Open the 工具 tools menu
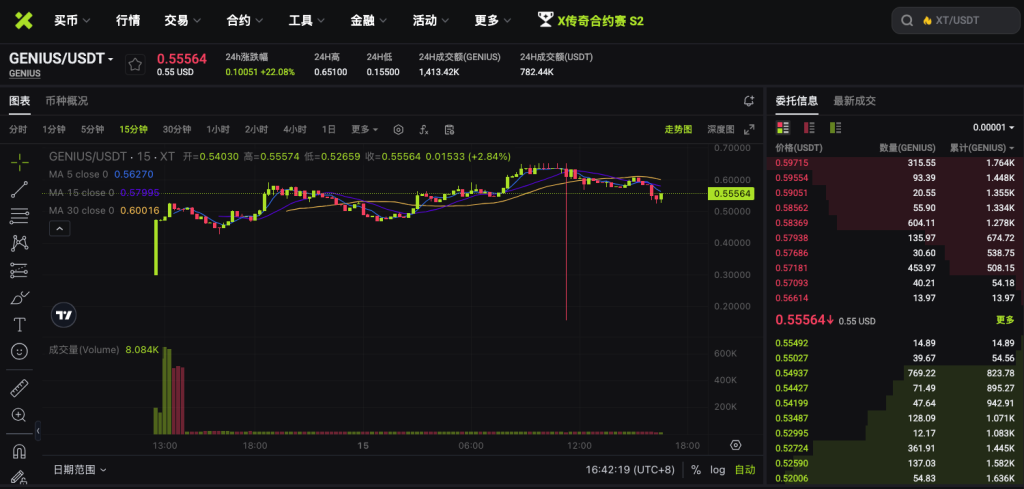This screenshot has height=489, width=1024. pos(306,21)
